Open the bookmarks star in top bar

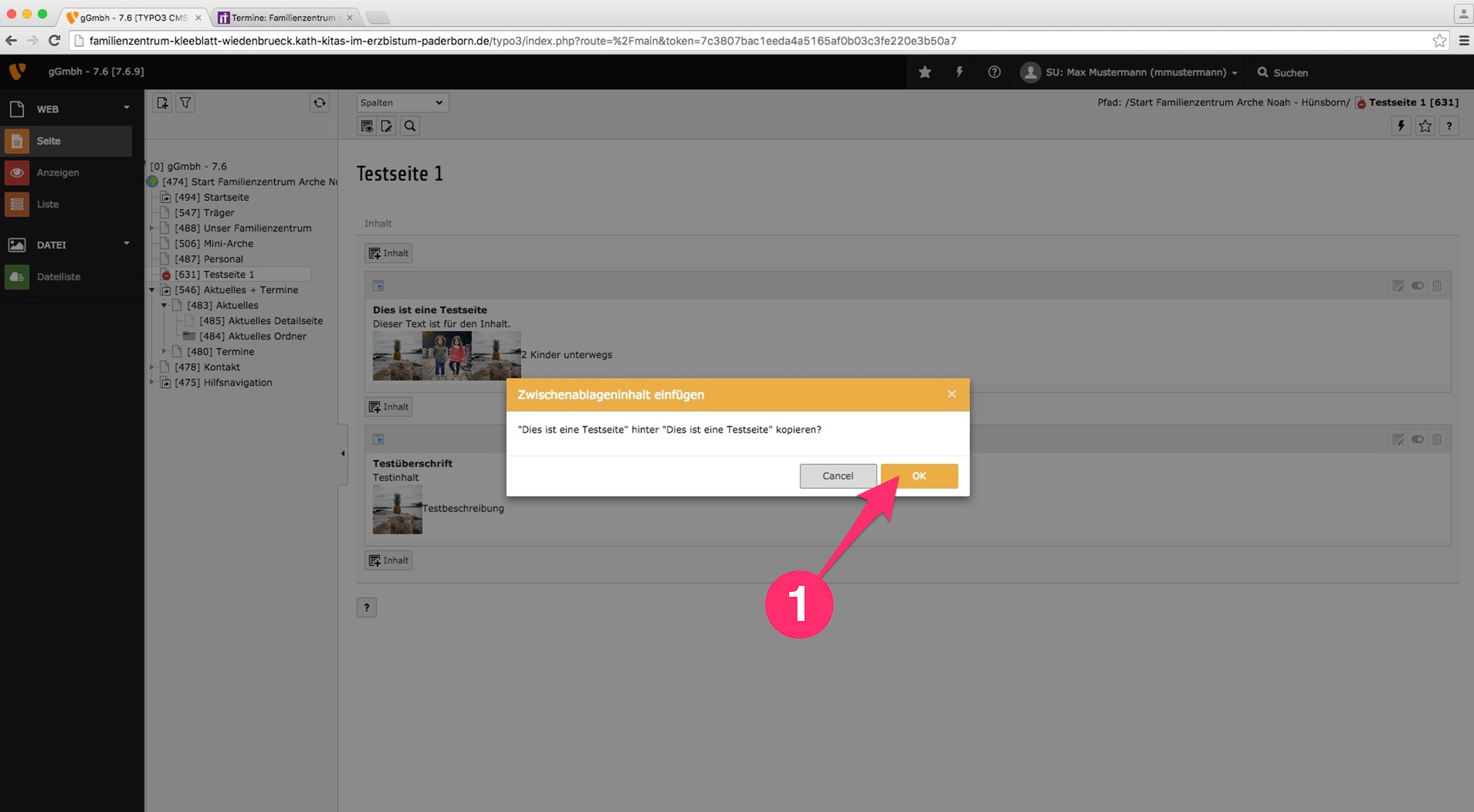click(924, 72)
